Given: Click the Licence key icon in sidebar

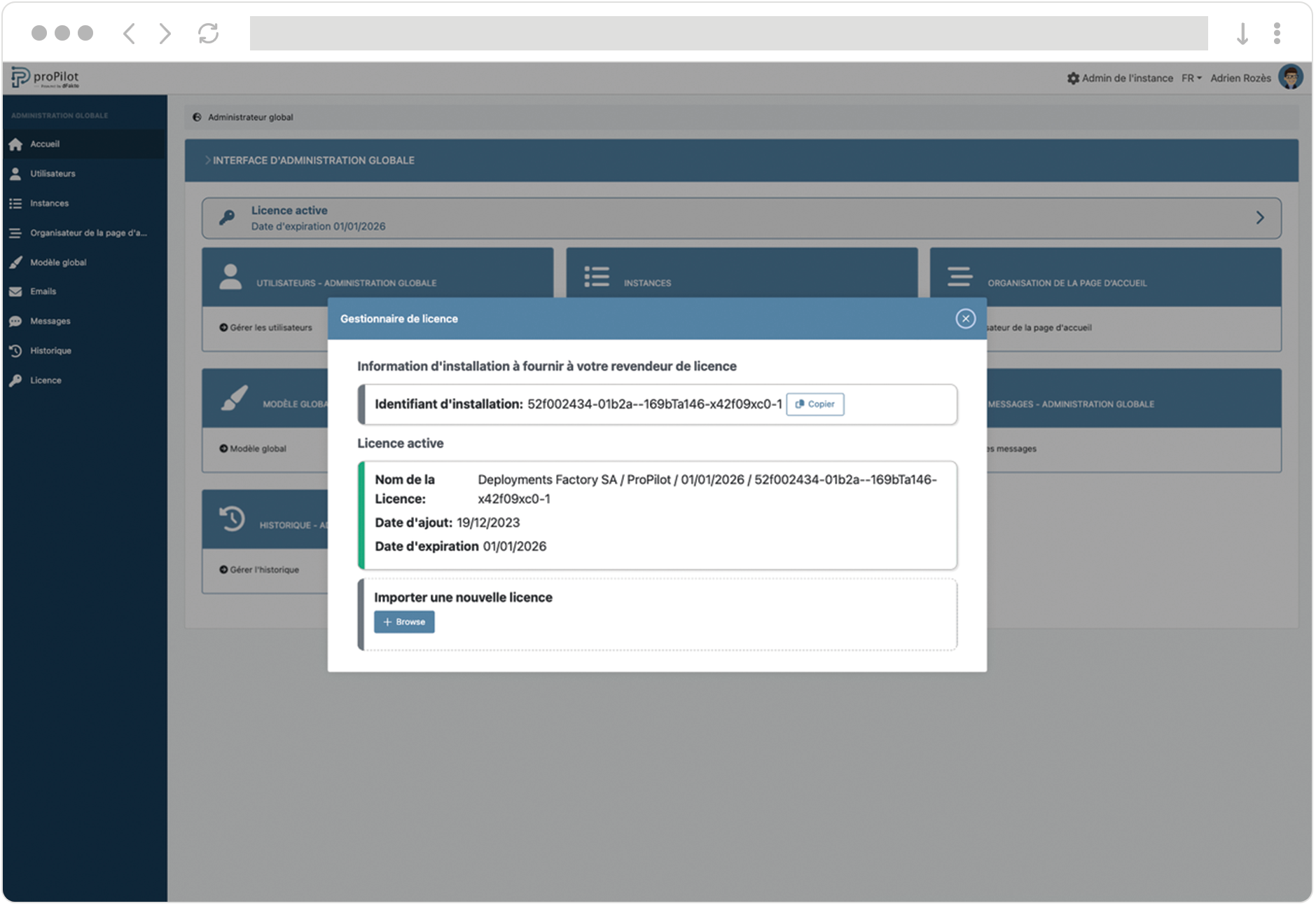Looking at the screenshot, I should click(x=15, y=380).
